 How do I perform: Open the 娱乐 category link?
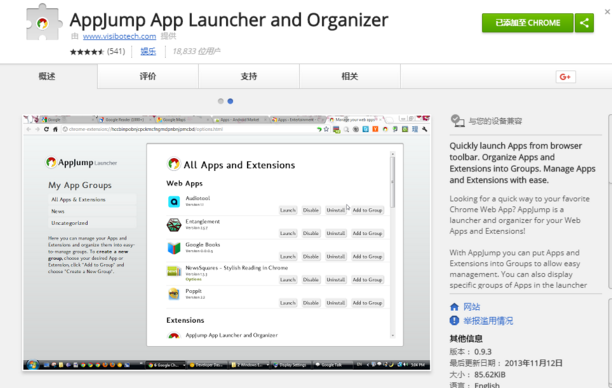tap(148, 51)
